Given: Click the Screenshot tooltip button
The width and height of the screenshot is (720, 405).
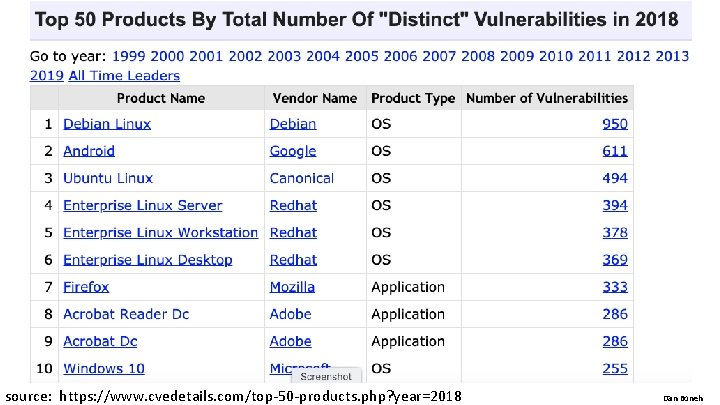Looking at the screenshot, I should click(x=326, y=377).
